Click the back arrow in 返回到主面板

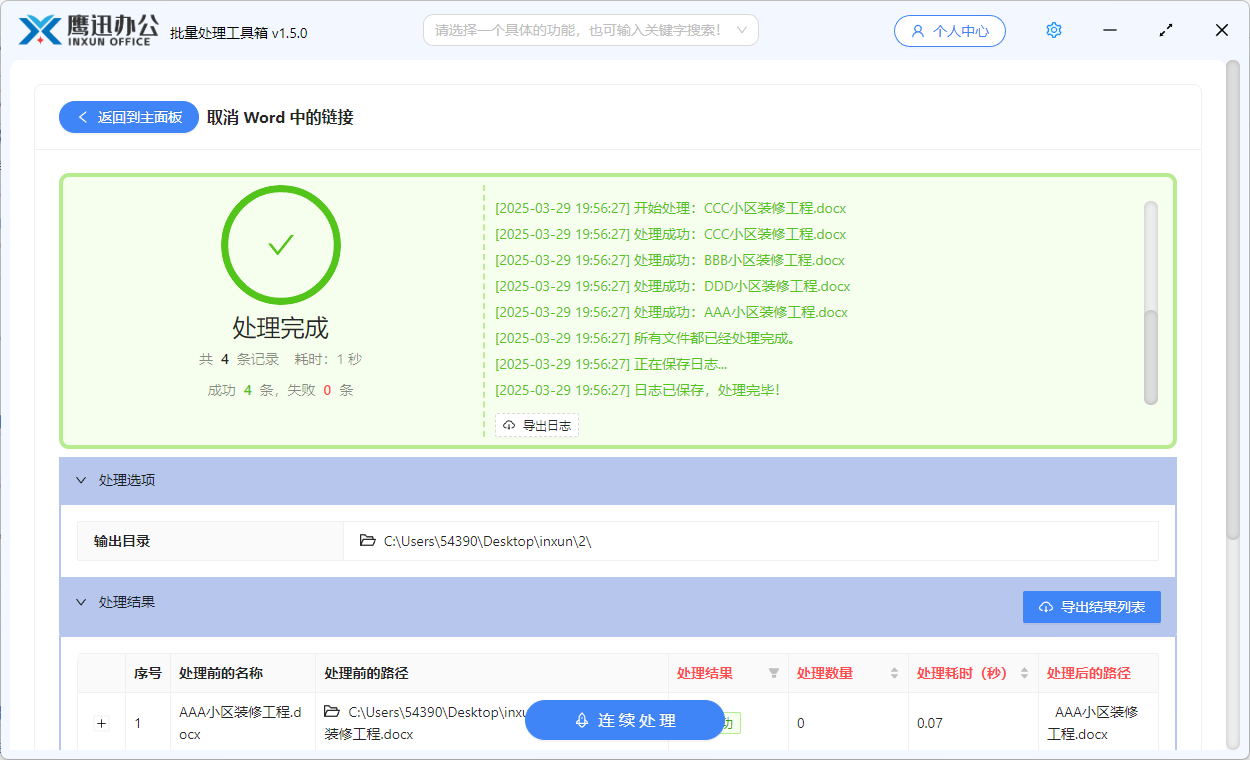click(83, 116)
